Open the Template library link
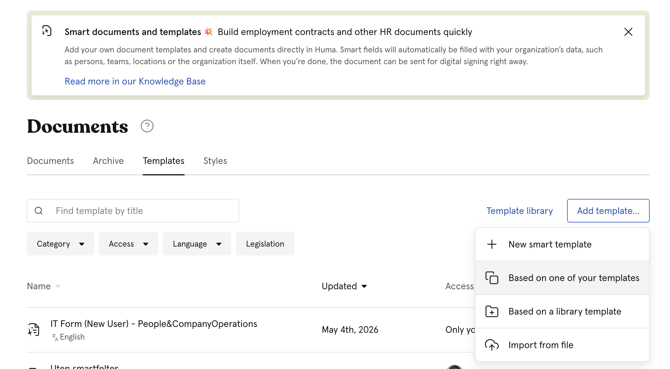This screenshot has width=670, height=369. pos(520,211)
